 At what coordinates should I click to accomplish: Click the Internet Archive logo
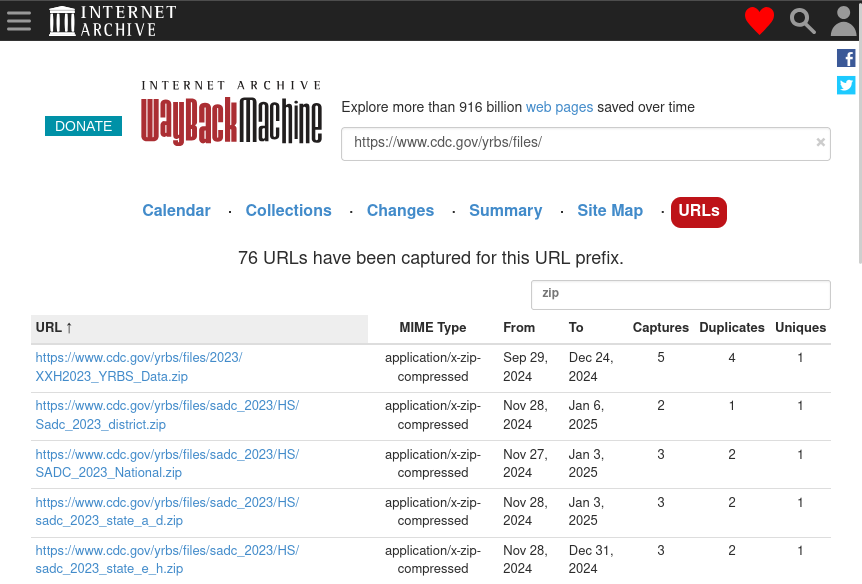(x=113, y=20)
